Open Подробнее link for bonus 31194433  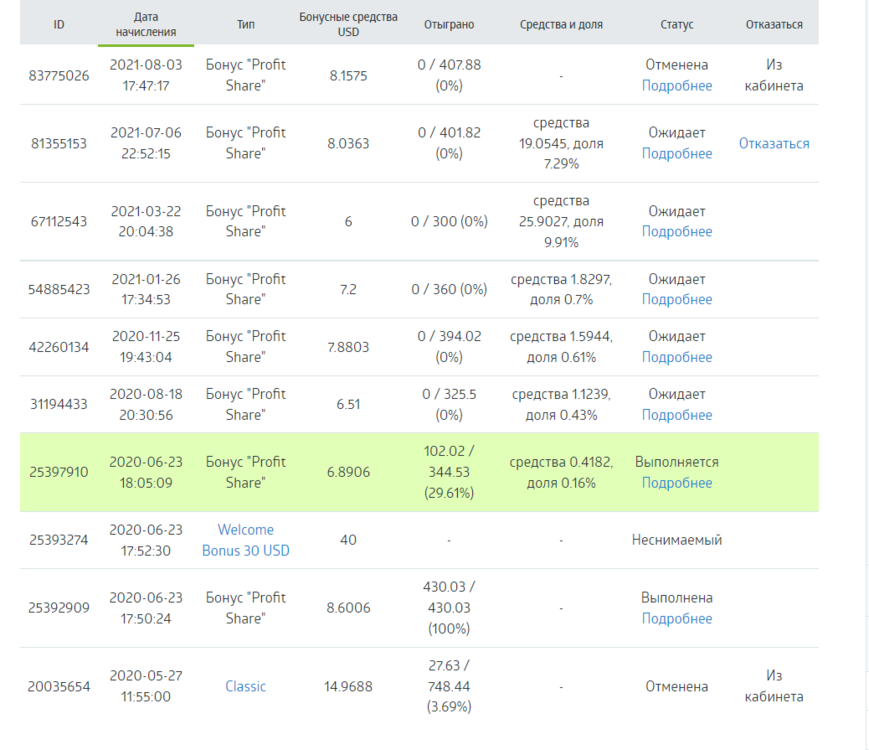pyautogui.click(x=677, y=415)
